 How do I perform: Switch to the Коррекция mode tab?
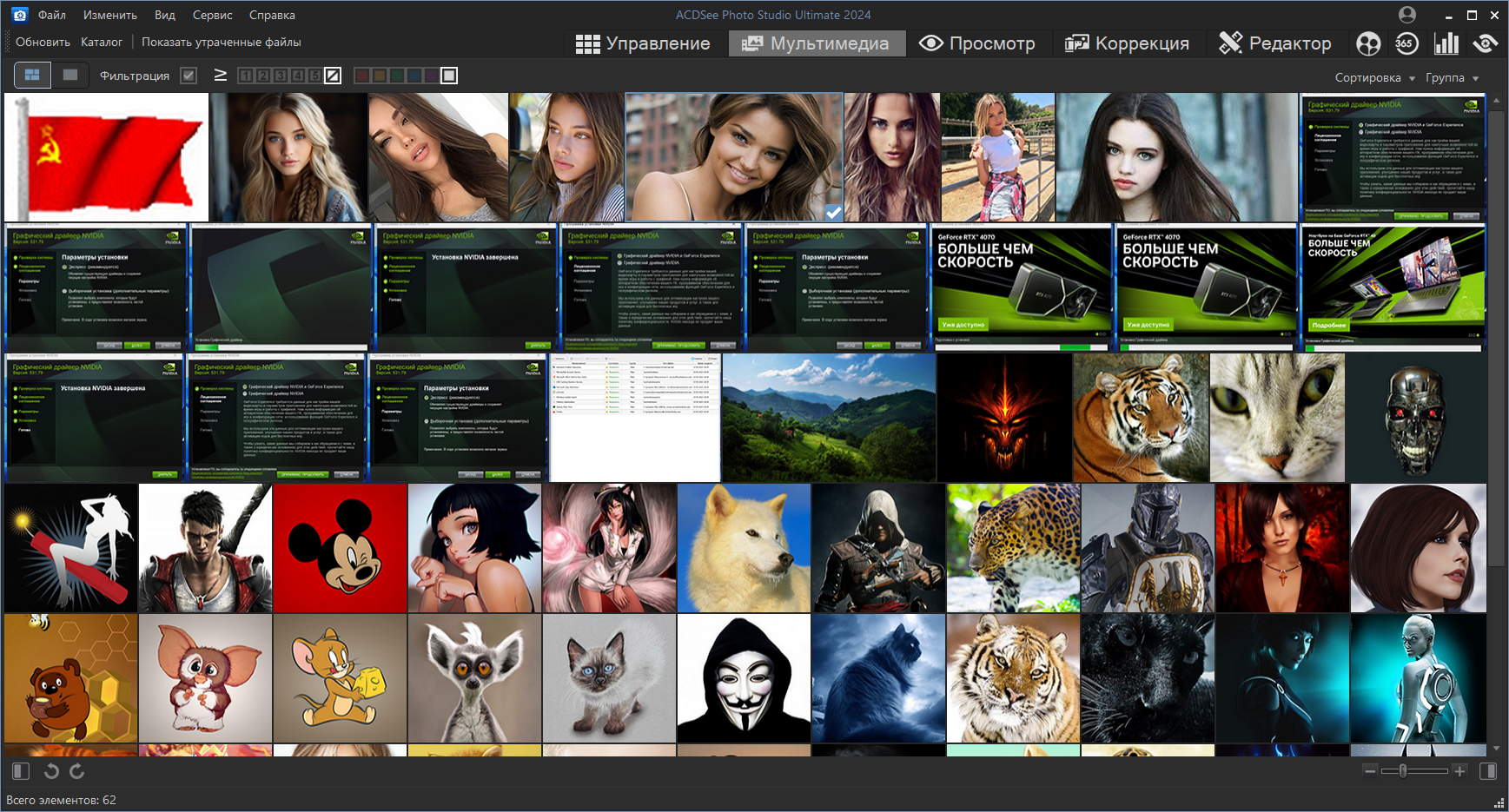pyautogui.click(x=1127, y=43)
